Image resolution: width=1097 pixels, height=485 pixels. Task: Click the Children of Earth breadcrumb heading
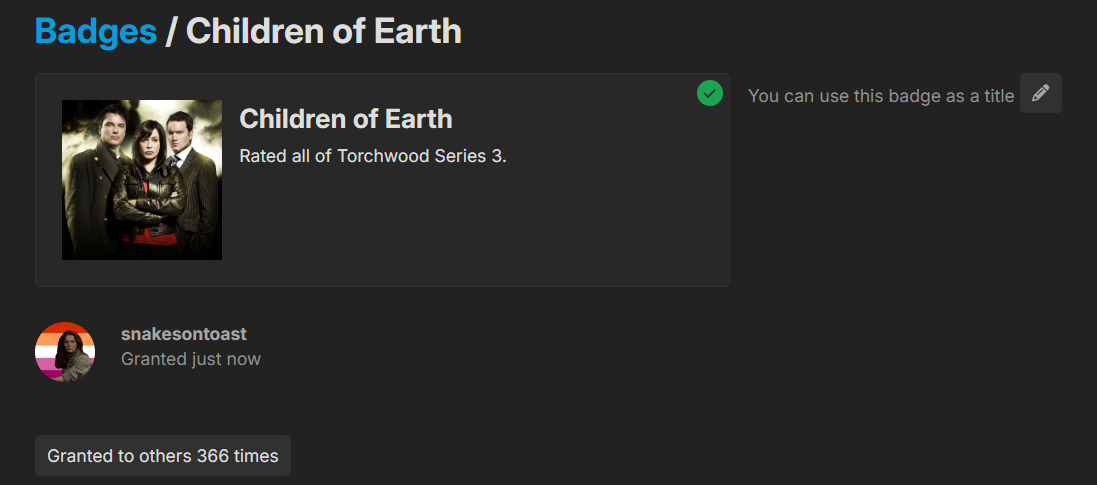pos(324,31)
